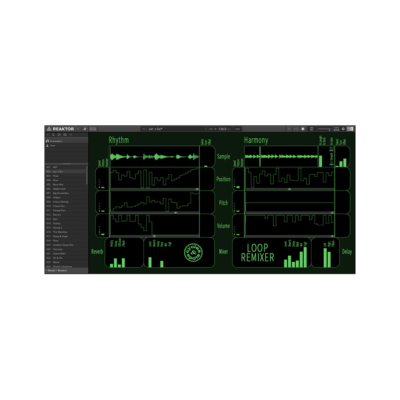Click the Delay bar sliders panel
The width and height of the screenshot is (400, 400).
325,252
